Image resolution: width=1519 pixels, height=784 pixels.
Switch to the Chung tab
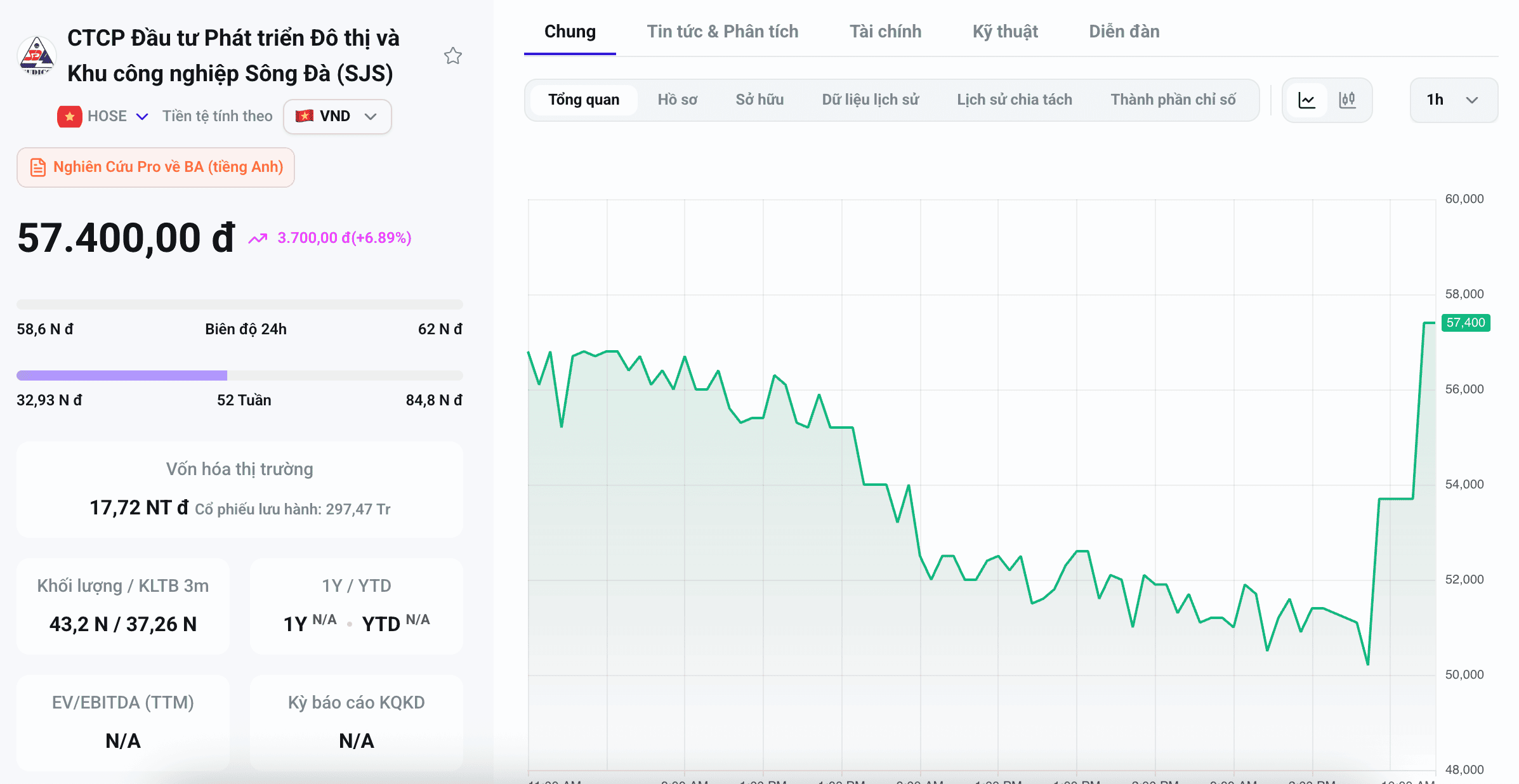(570, 32)
